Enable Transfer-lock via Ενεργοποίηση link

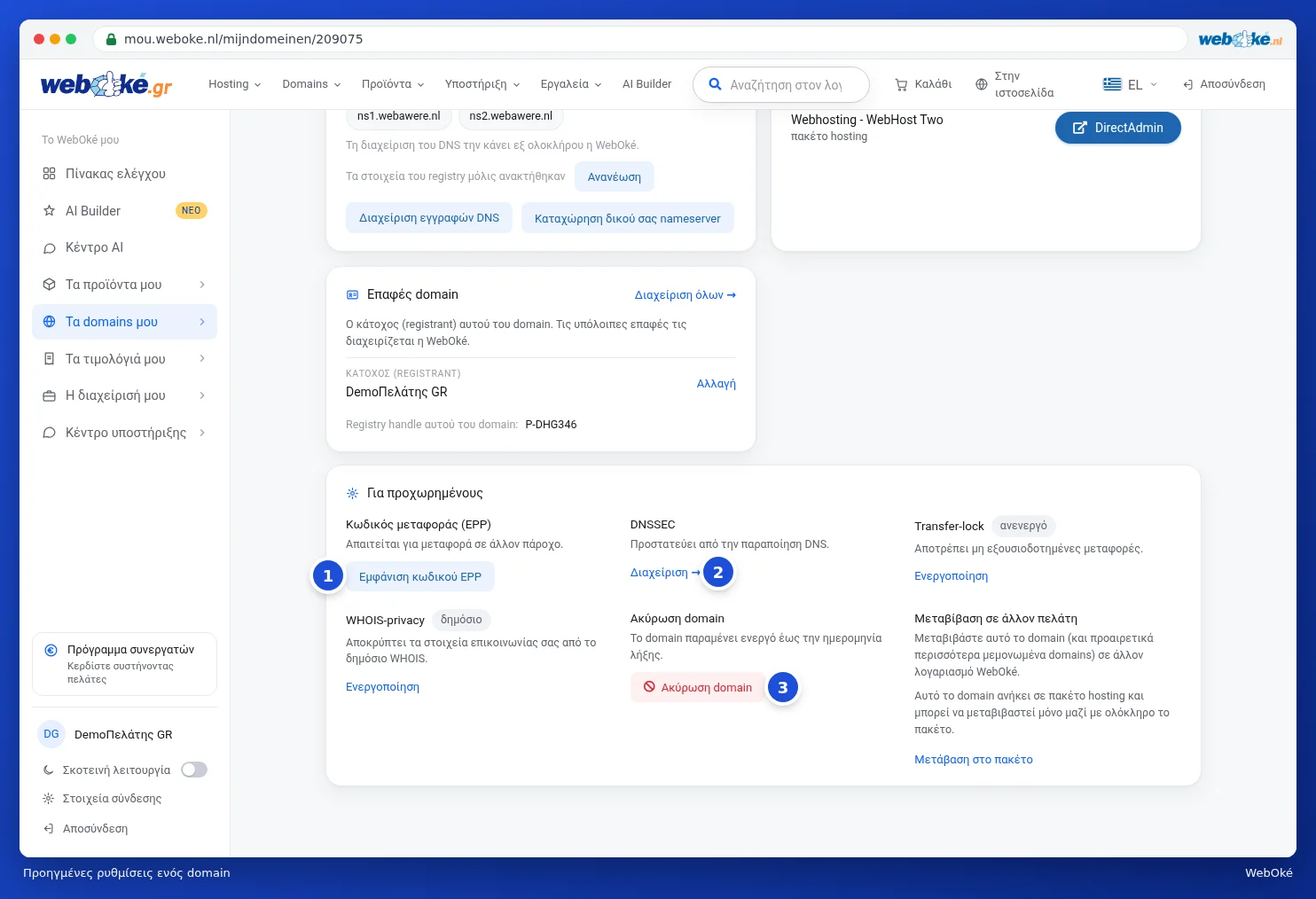coord(951,576)
